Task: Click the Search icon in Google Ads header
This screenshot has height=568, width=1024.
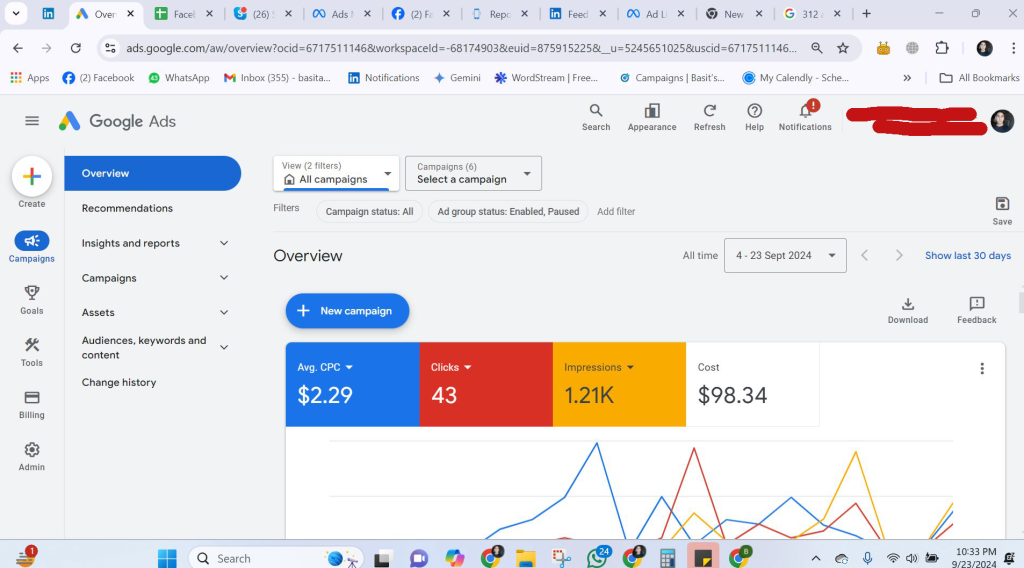Action: pos(596,112)
